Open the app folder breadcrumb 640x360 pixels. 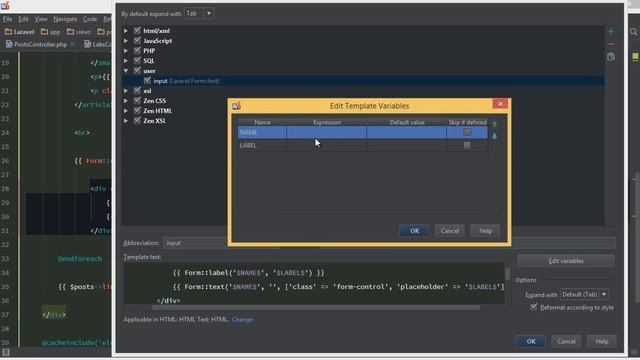tap(50, 32)
